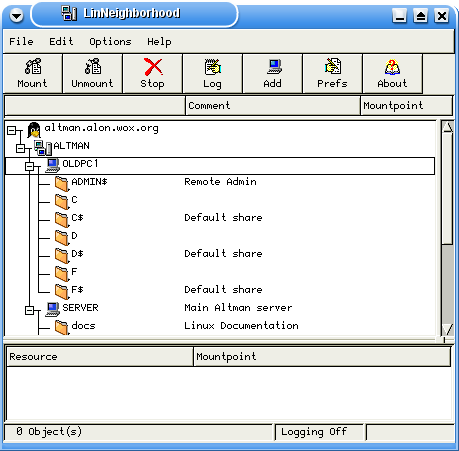The height and width of the screenshot is (451, 459).
Task: Open the Options menu
Action: [x=110, y=41]
